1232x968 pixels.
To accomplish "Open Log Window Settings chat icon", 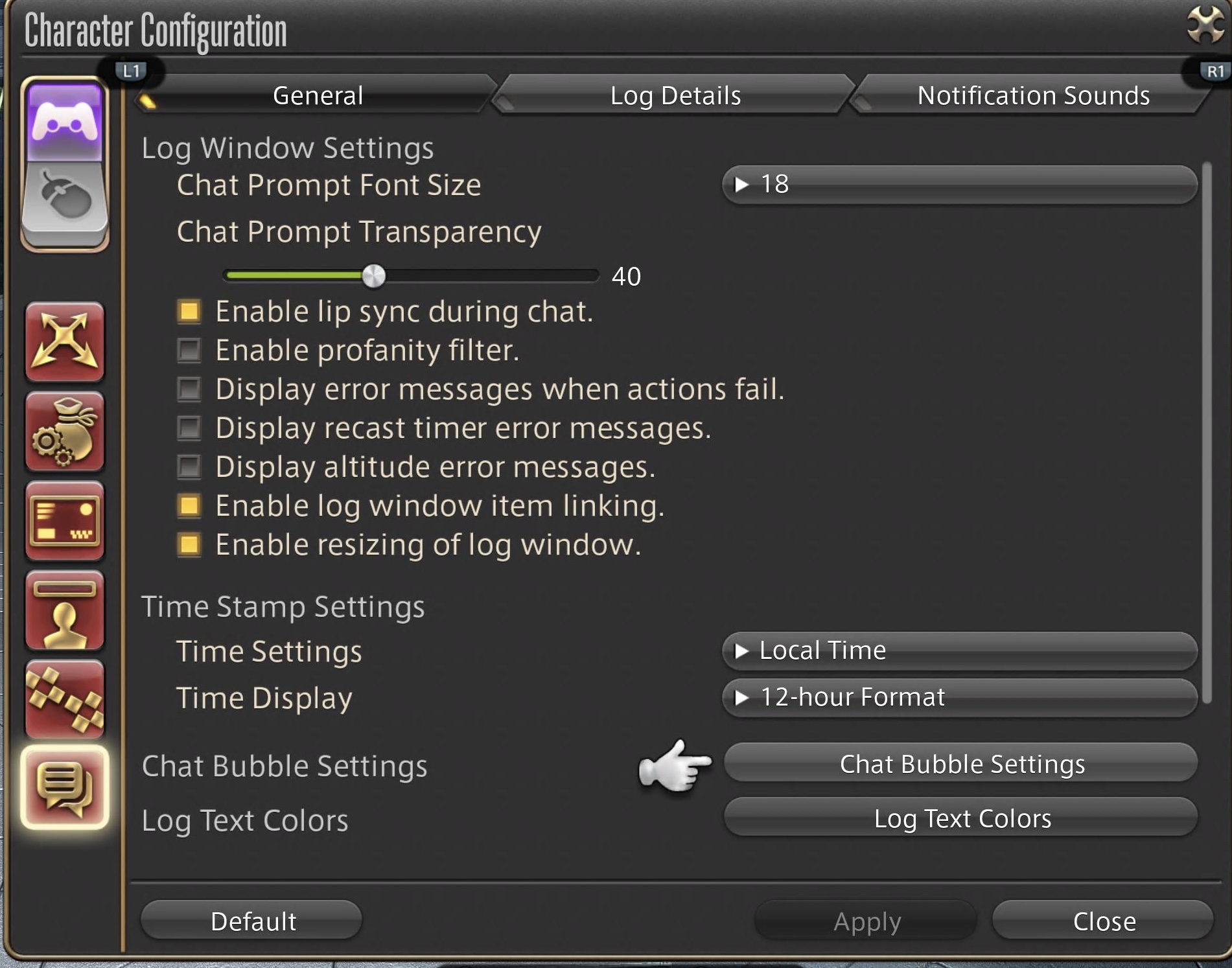I will coord(65,787).
